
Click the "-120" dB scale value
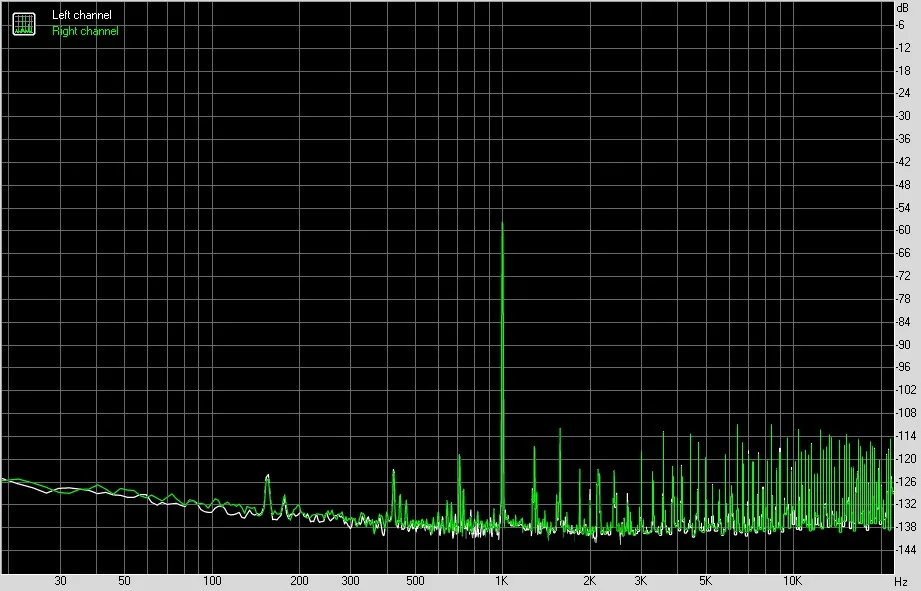coord(905,458)
